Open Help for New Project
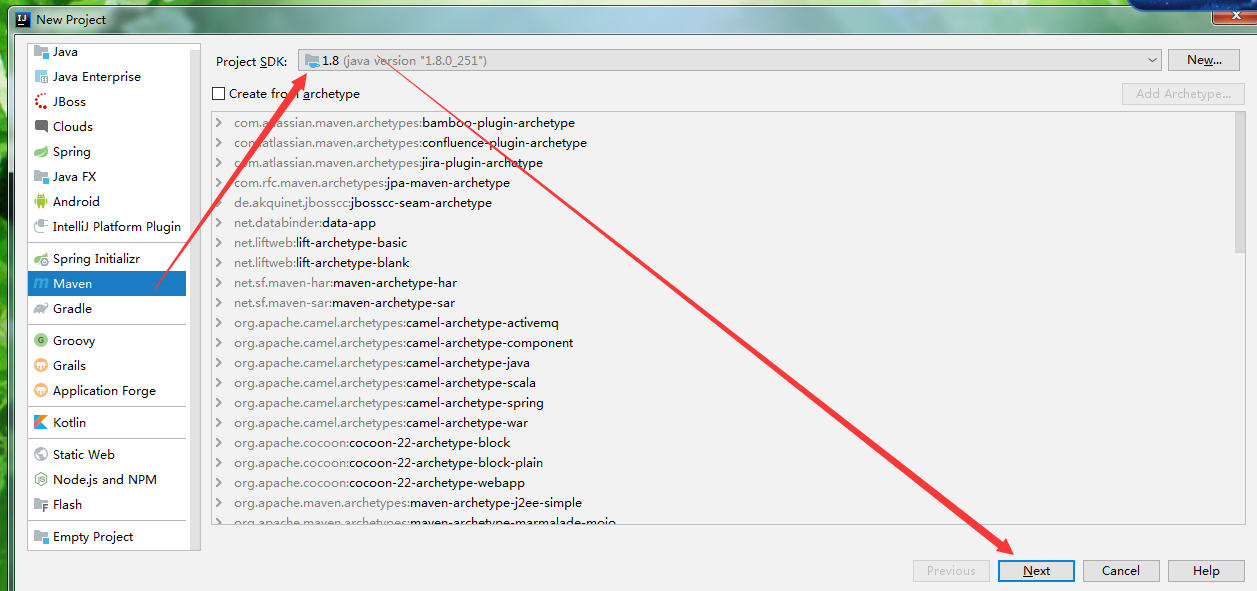1257x591 pixels. [x=1206, y=571]
